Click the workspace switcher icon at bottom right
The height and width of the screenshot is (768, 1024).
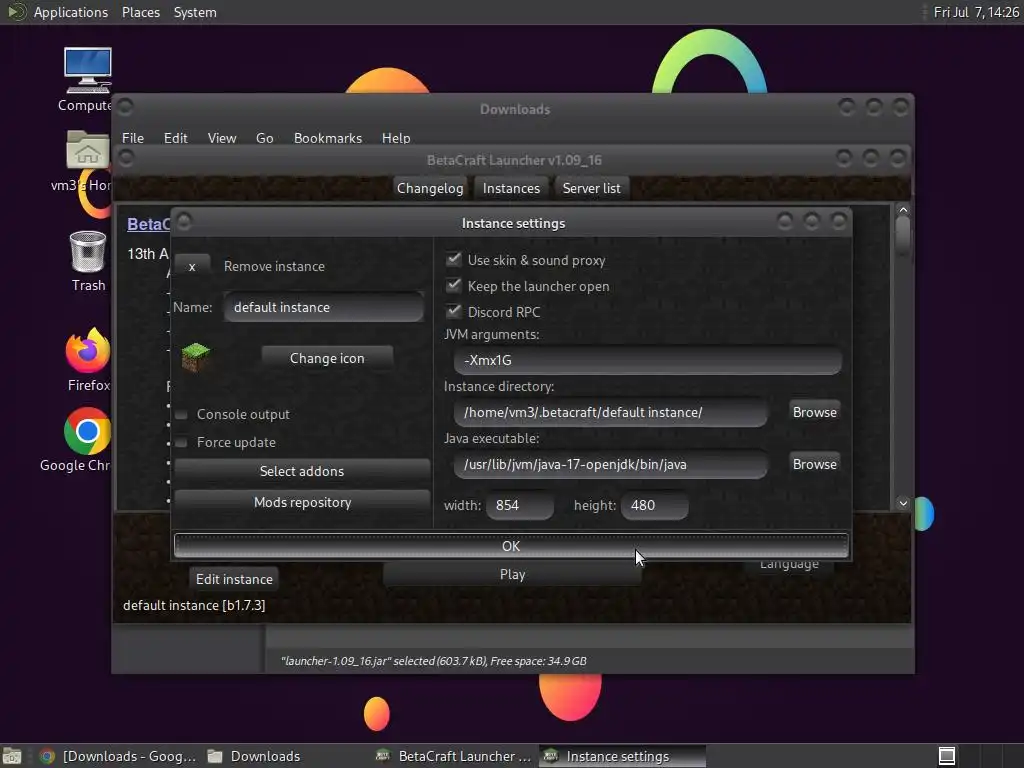947,756
